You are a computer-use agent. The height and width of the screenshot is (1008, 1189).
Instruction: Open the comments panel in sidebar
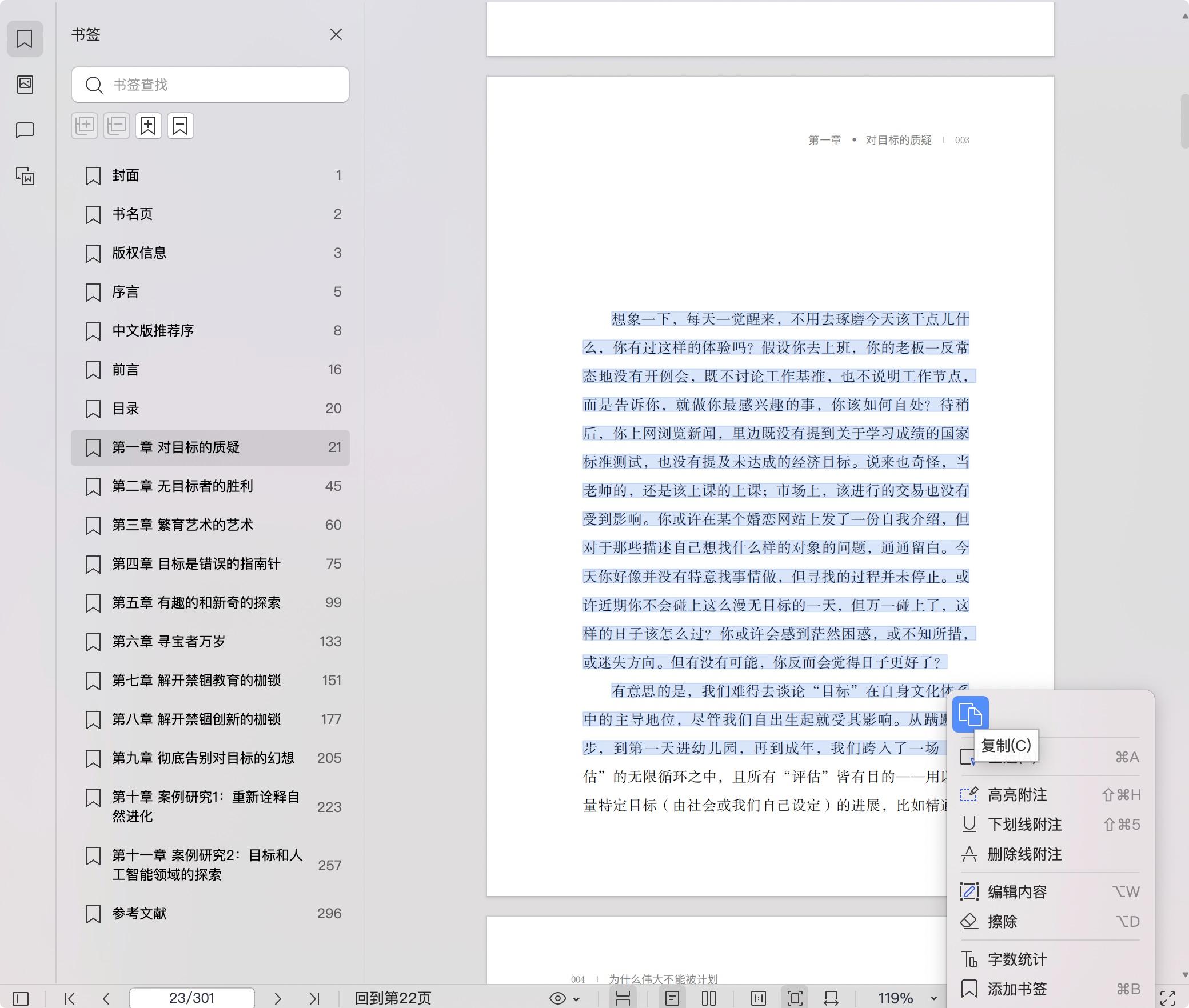[25, 130]
